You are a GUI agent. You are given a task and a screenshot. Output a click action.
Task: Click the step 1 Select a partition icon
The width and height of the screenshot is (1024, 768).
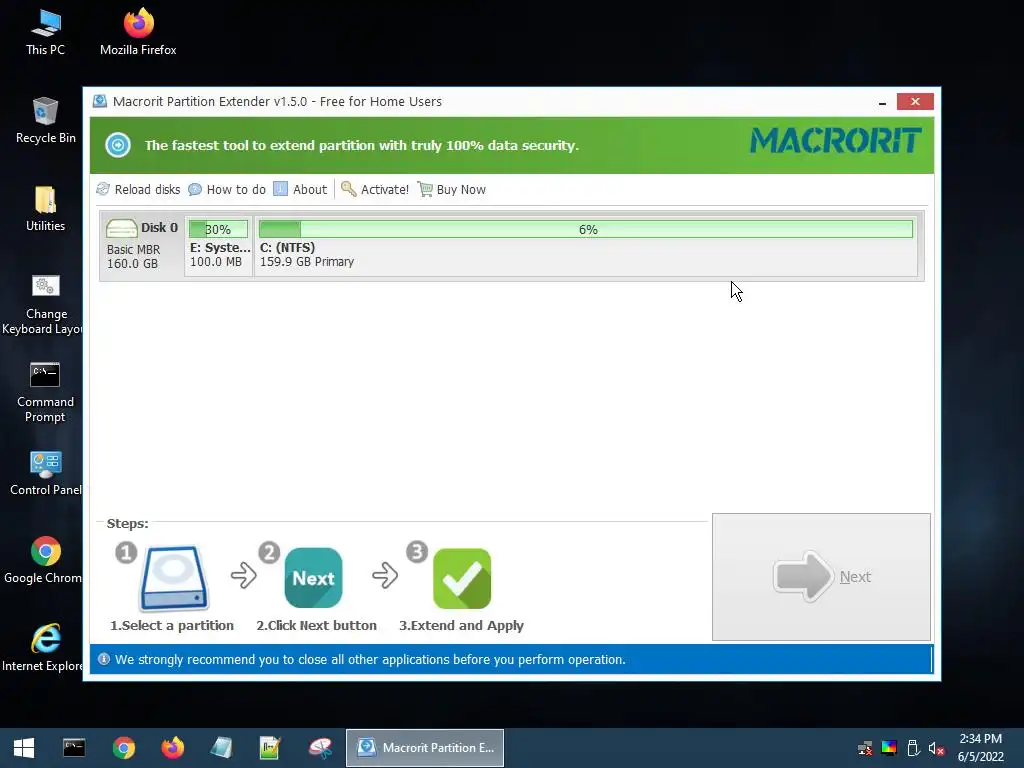point(174,578)
